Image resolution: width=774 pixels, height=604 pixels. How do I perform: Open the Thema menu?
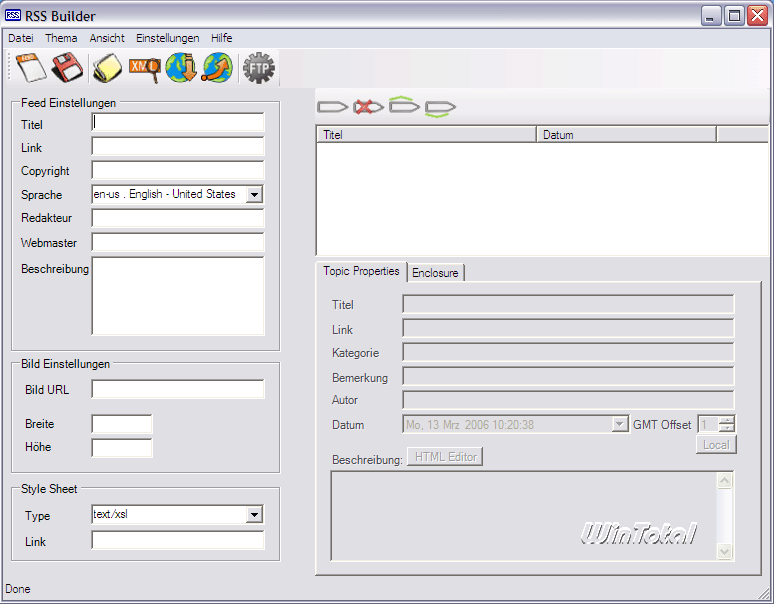pos(61,38)
